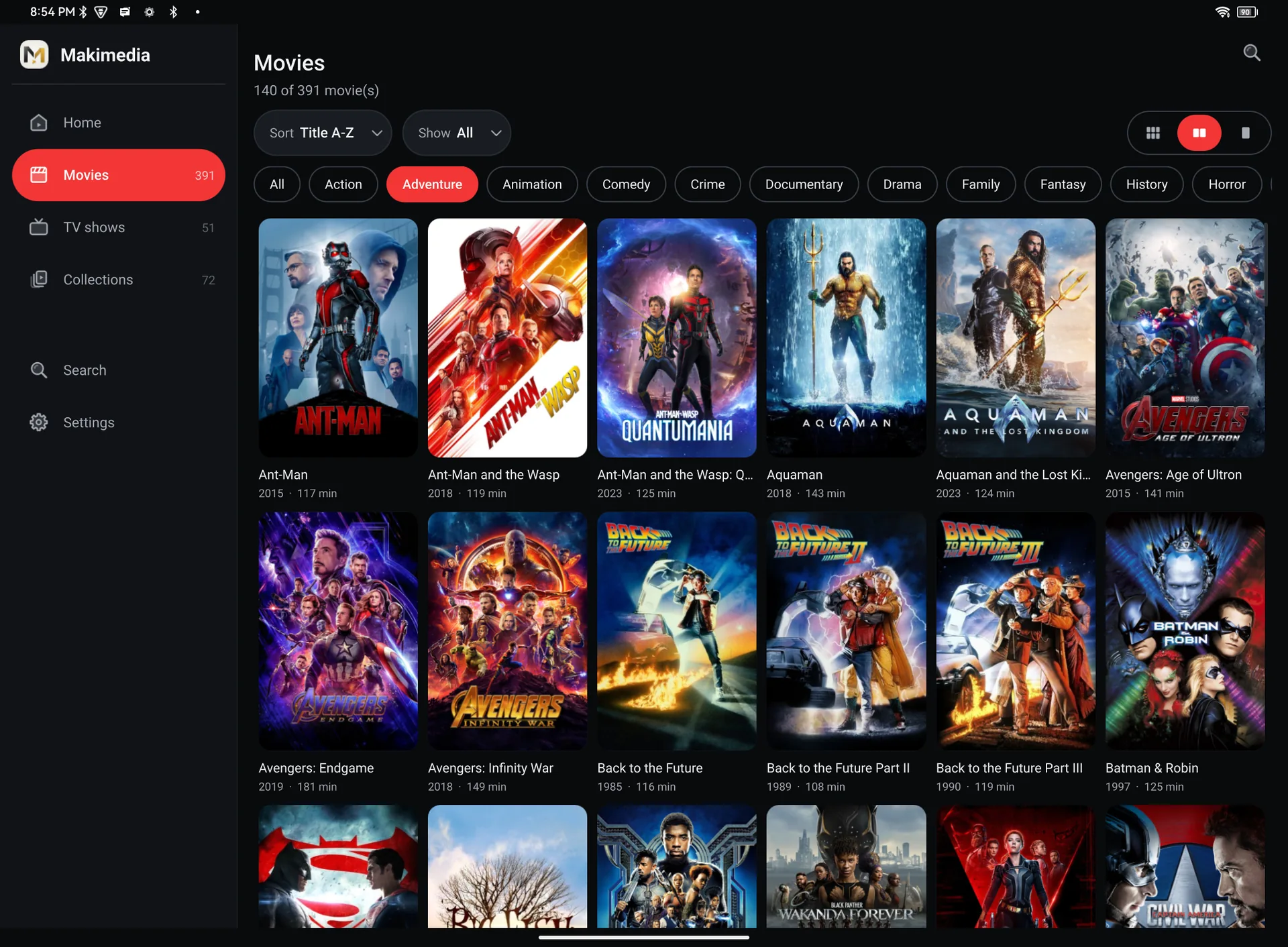
Task: Click the Makimedia logo icon
Action: point(34,55)
